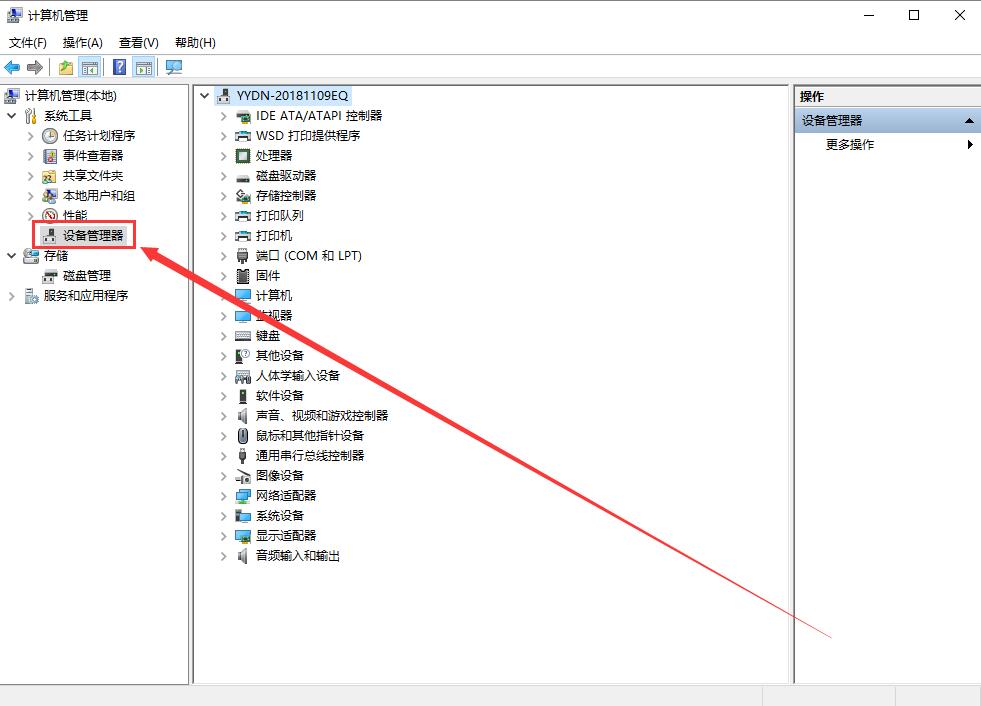Click the folder up-one-level toolbar icon
This screenshot has height=706, width=981.
coord(66,67)
